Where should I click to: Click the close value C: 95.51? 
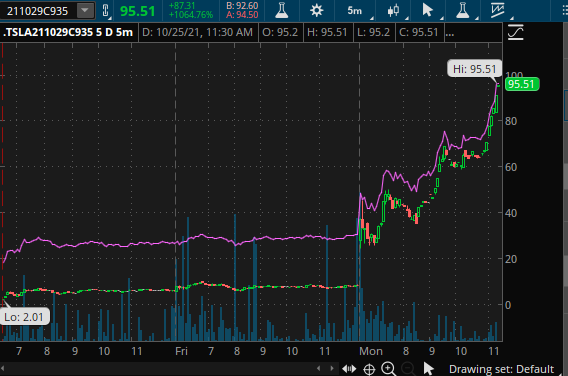[x=419, y=33]
